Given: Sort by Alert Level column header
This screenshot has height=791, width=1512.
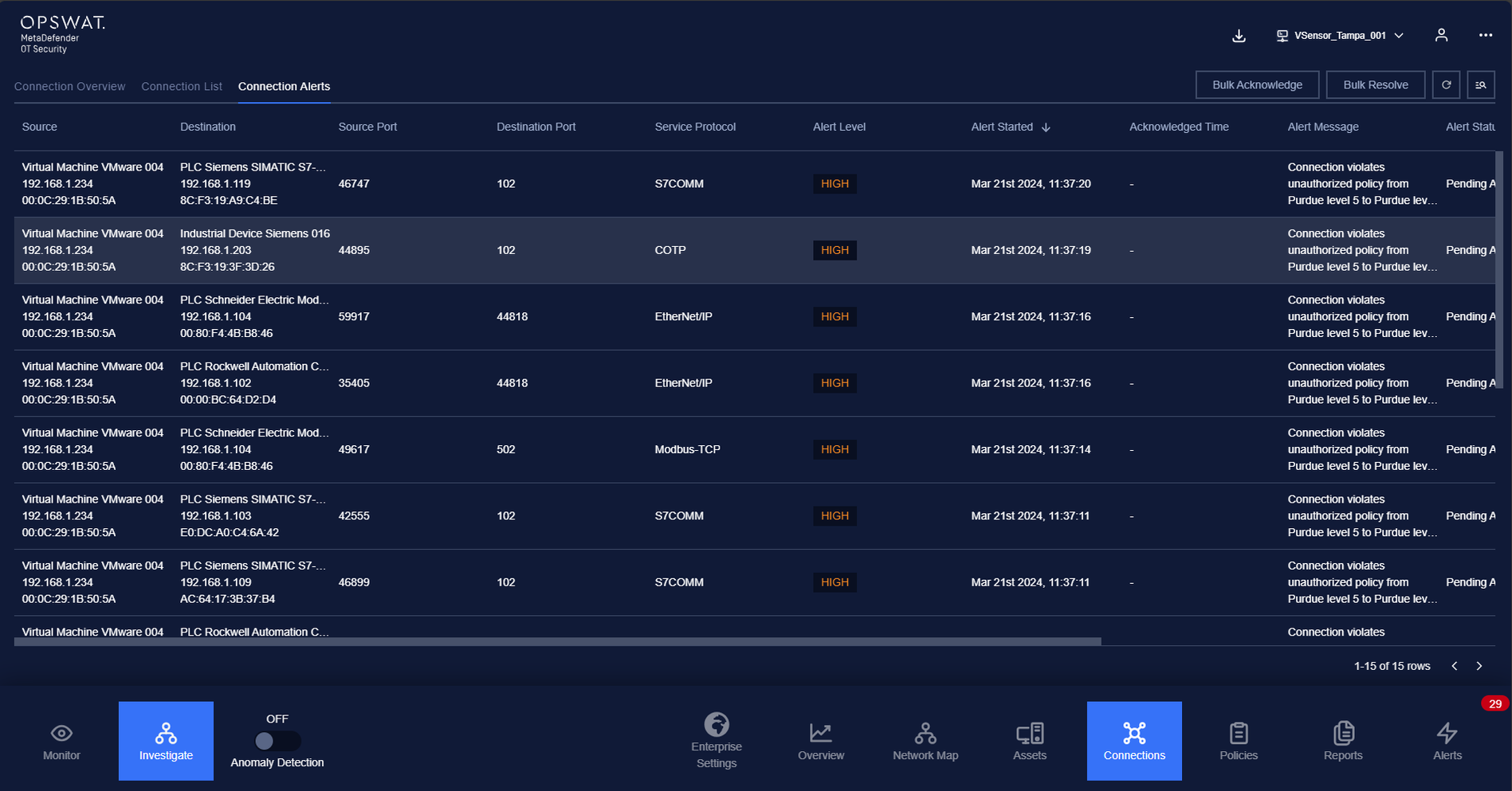Looking at the screenshot, I should 839,127.
